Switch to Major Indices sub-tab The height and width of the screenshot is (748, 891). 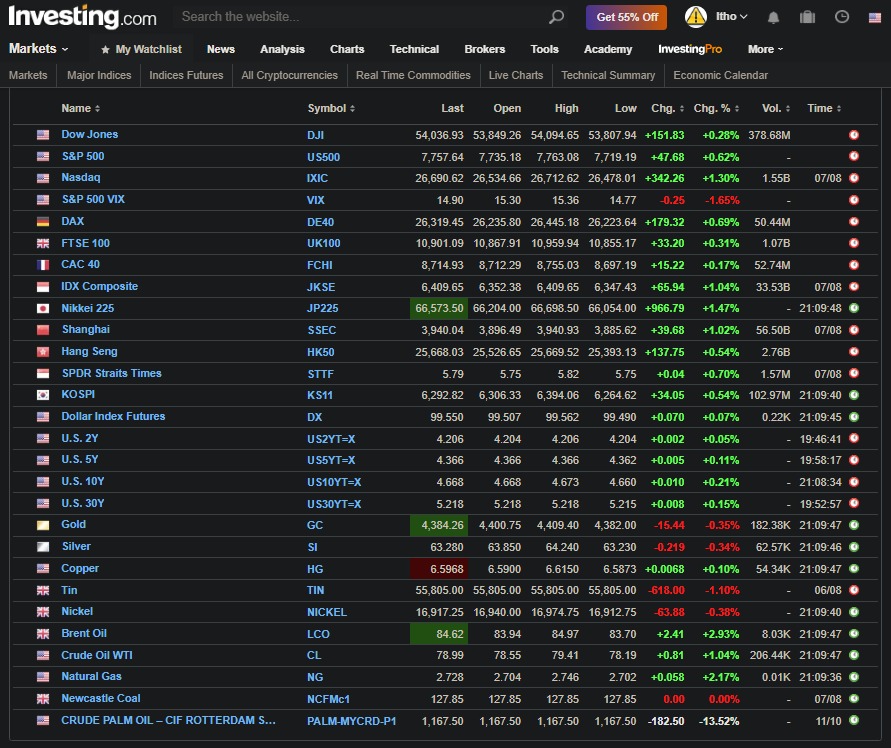(99, 75)
